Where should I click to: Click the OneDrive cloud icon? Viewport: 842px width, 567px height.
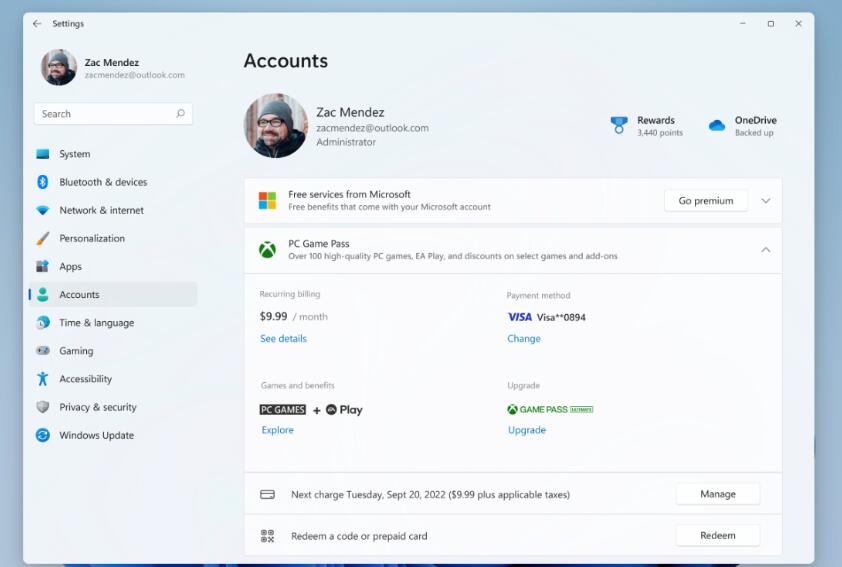(716, 126)
